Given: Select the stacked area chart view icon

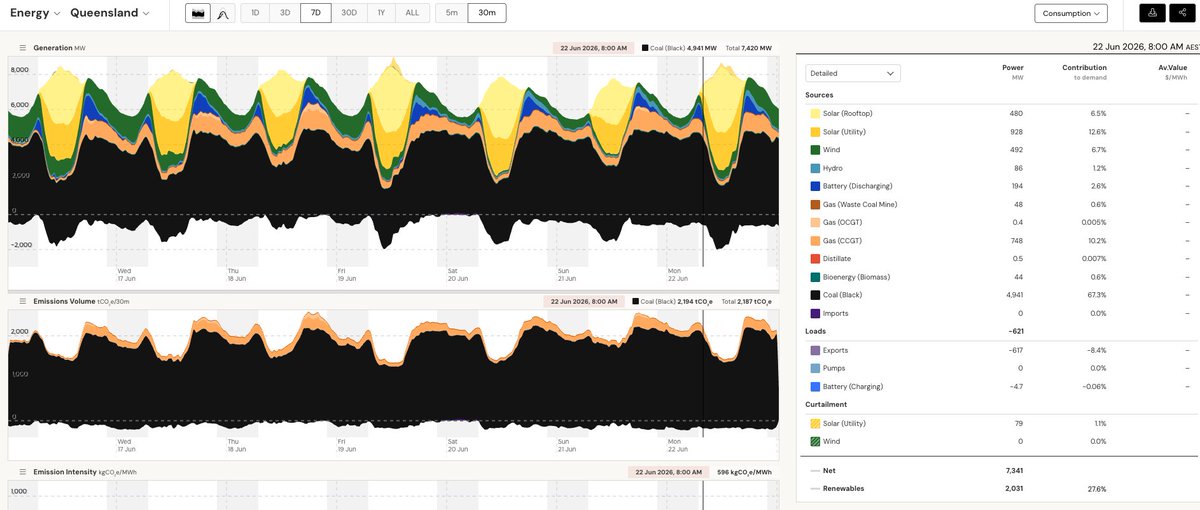Looking at the screenshot, I should (x=199, y=13).
